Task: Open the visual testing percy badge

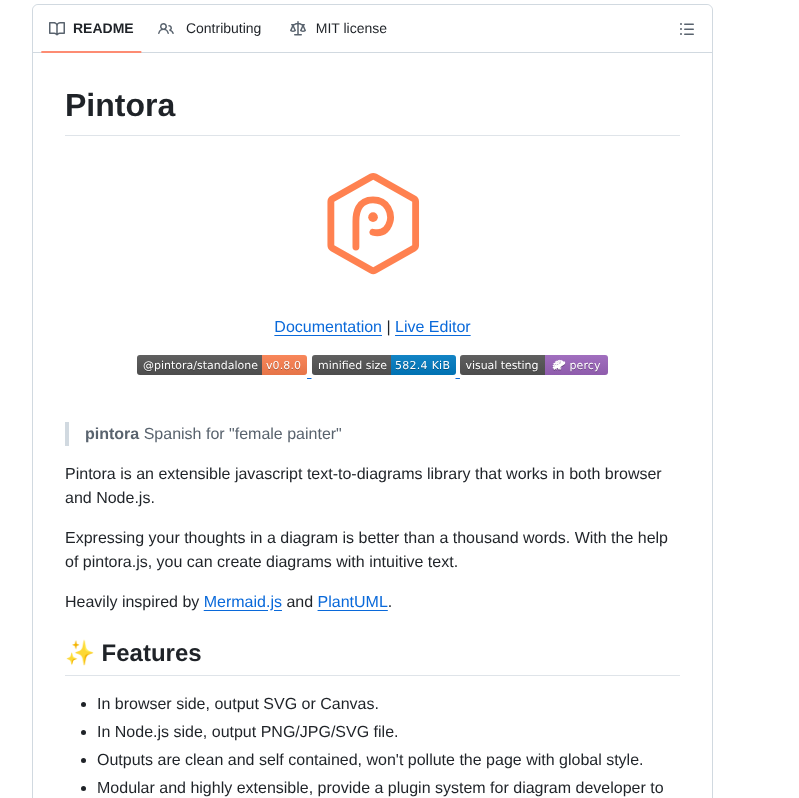Action: [534, 365]
